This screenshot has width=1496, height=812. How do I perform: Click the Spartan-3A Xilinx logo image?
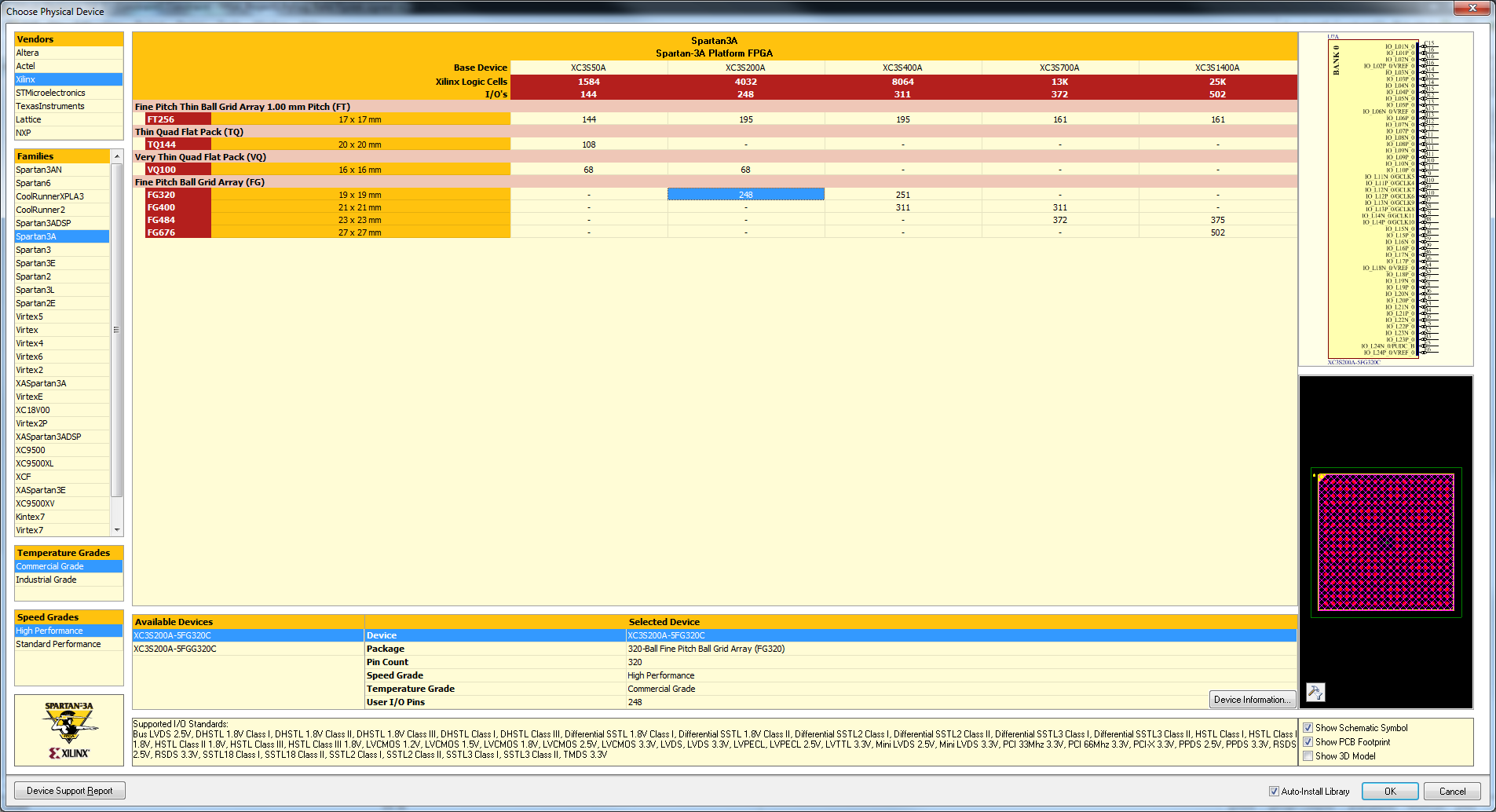pyautogui.click(x=68, y=730)
